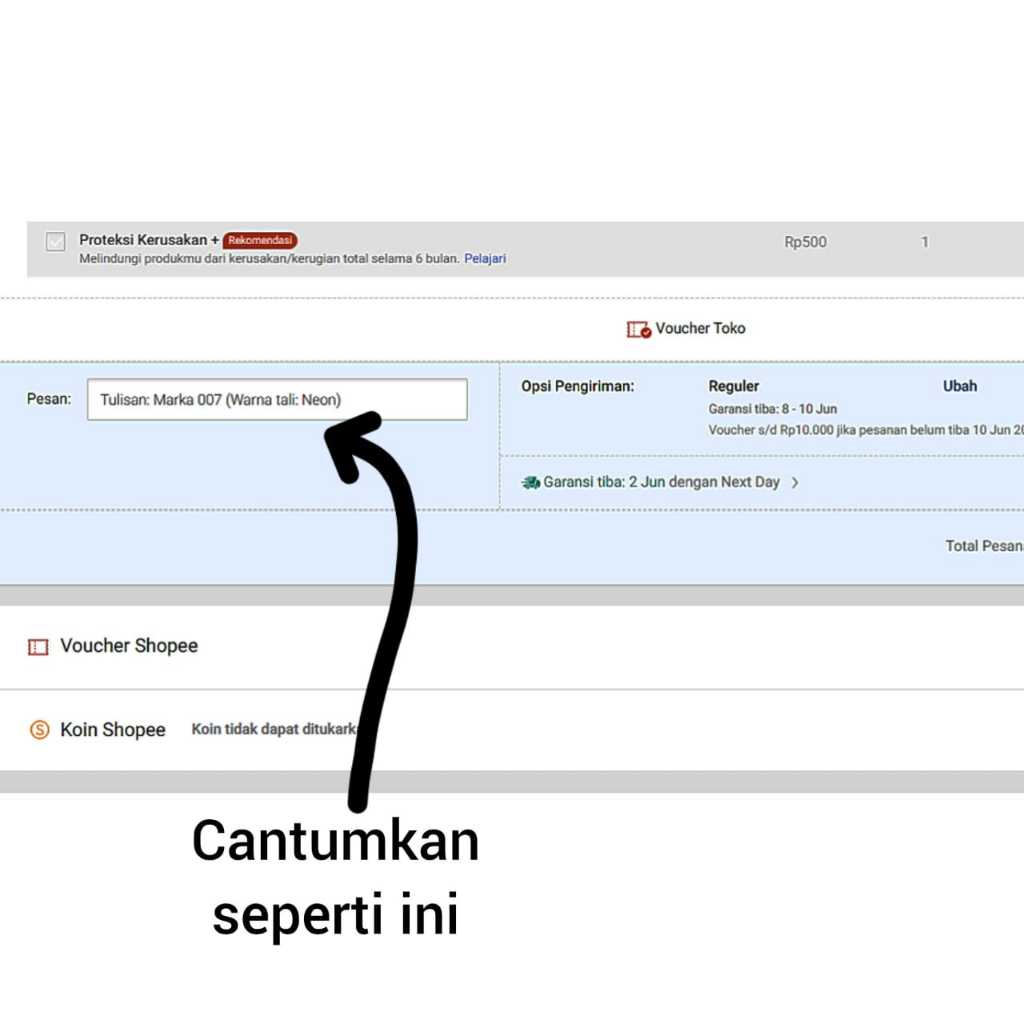Click quantity 1 in the Proteksi row
The image size is (1024, 1024).
point(925,242)
